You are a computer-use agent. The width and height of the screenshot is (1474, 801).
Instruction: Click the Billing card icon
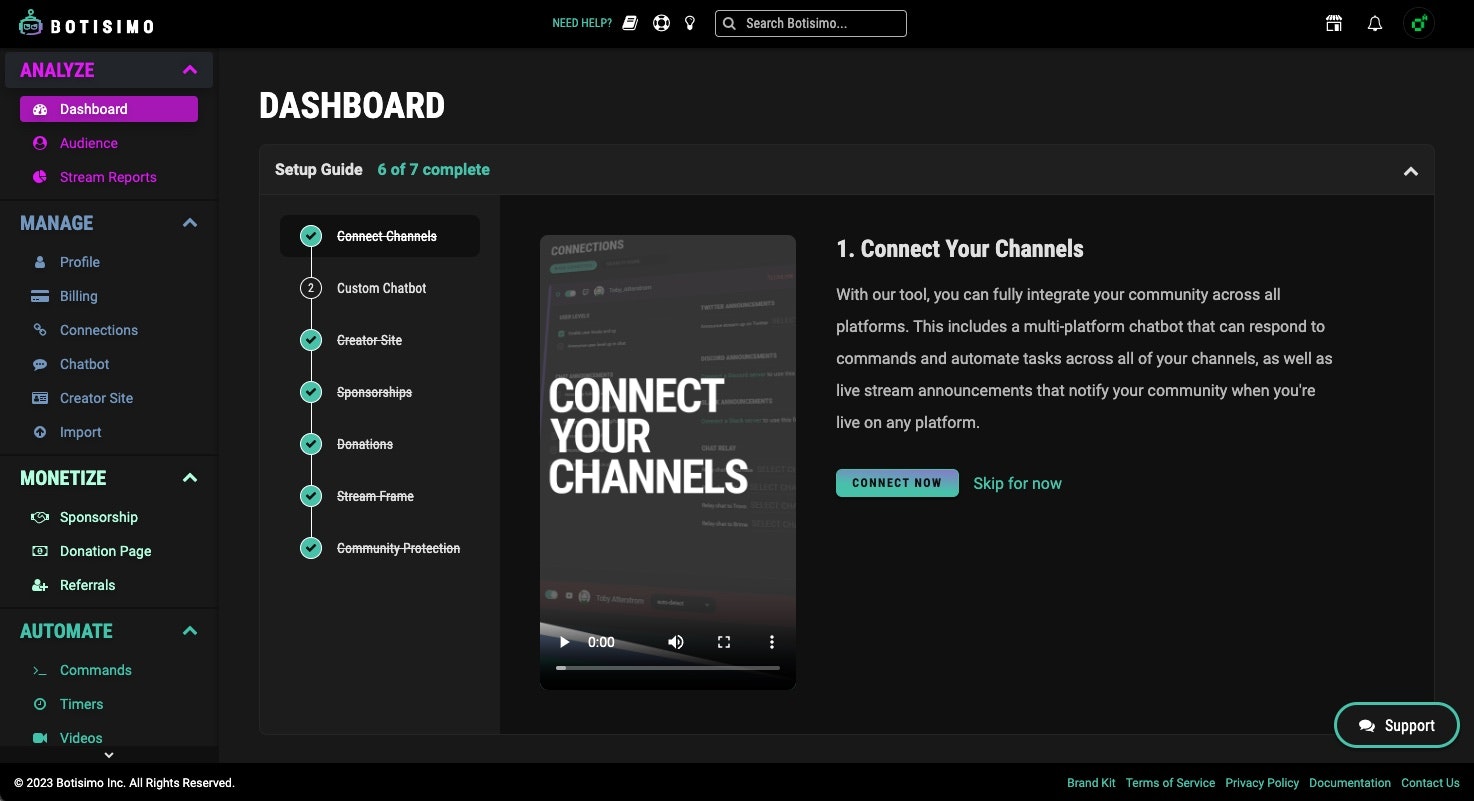click(40, 296)
